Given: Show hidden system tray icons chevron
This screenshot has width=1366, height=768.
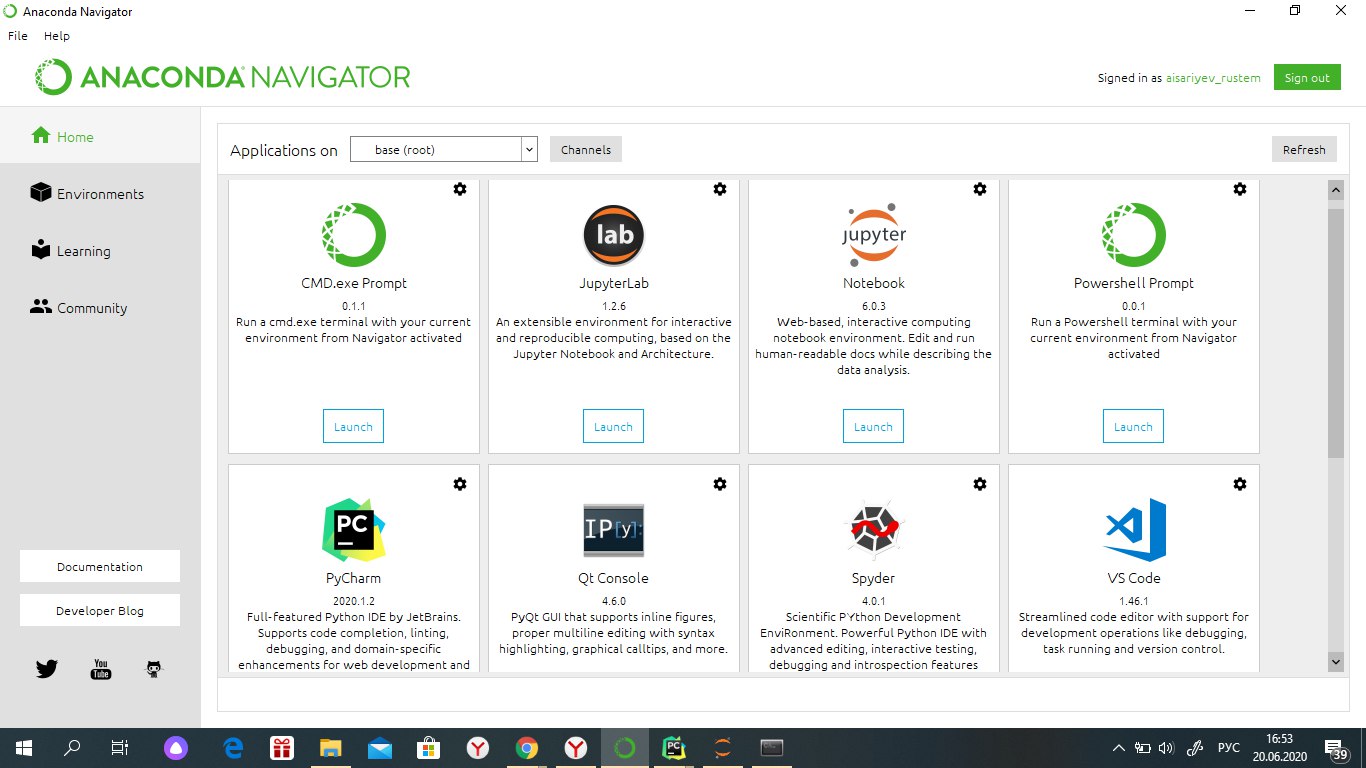Looking at the screenshot, I should click(x=1121, y=747).
